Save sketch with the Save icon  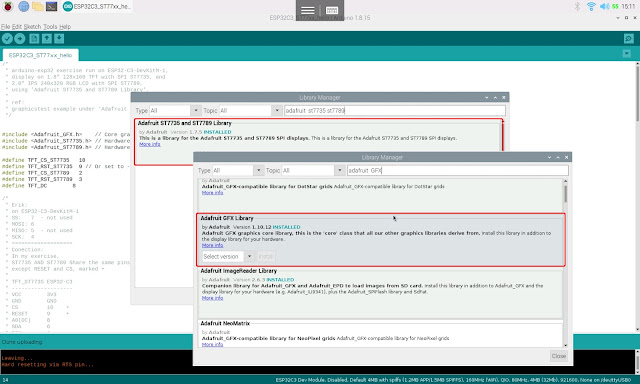click(x=59, y=38)
